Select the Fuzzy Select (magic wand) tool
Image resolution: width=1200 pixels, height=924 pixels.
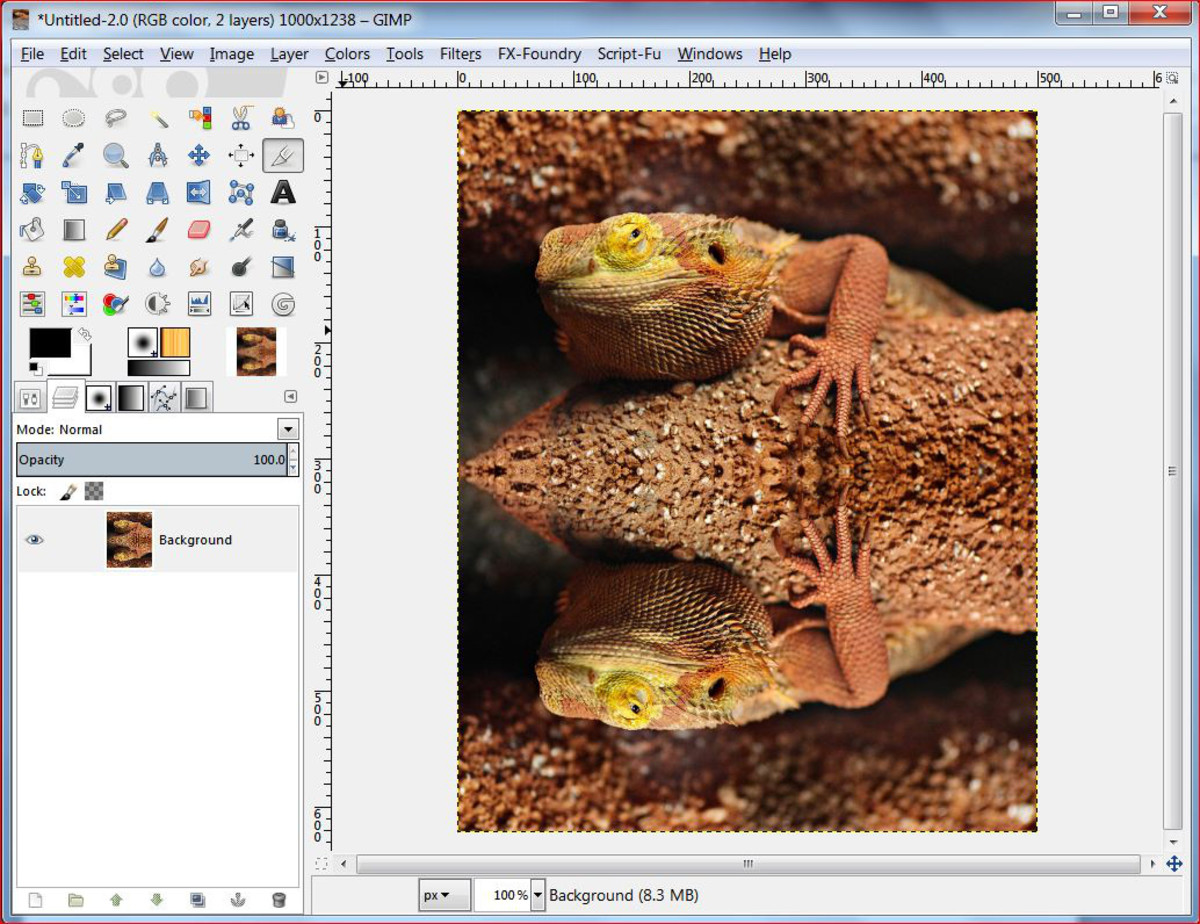coord(159,118)
